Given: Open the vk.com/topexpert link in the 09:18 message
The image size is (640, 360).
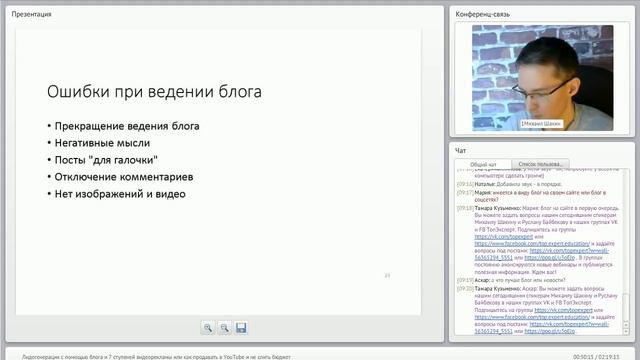Looking at the screenshot, I should pyautogui.click(x=504, y=237).
